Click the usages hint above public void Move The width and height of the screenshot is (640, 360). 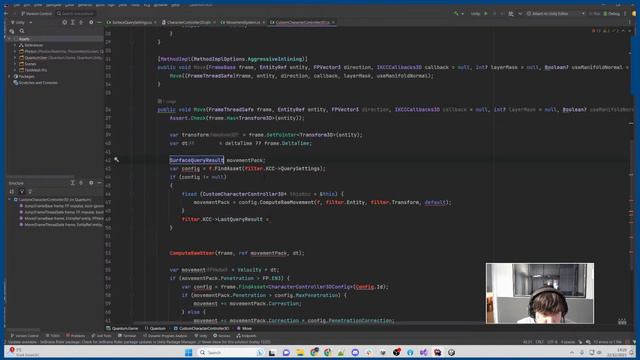[167, 101]
